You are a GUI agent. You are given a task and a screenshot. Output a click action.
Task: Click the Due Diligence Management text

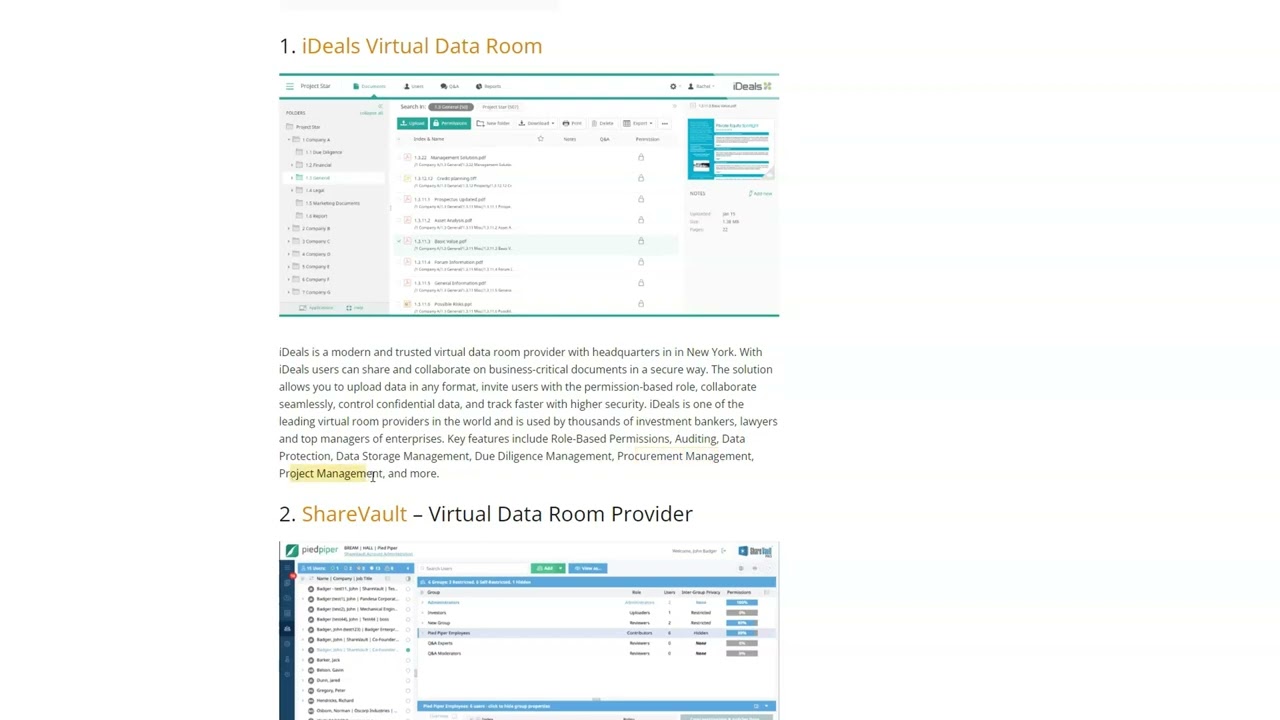point(543,456)
